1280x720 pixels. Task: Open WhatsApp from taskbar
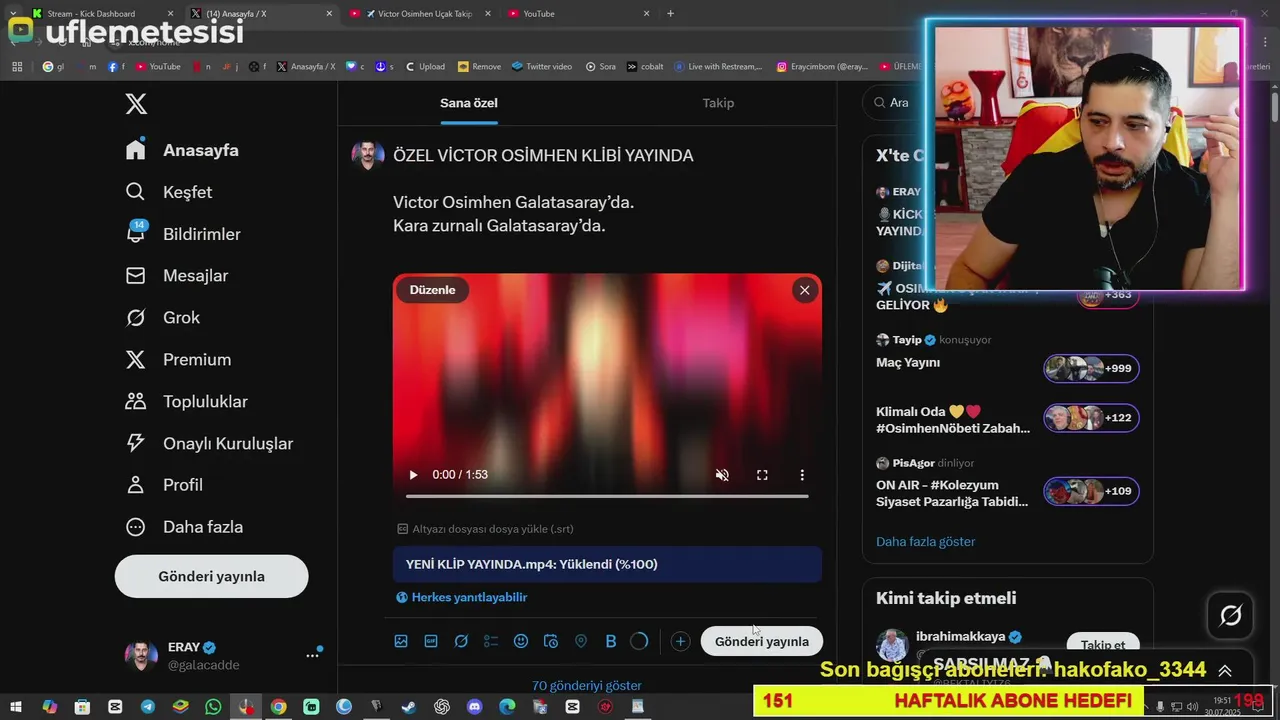pos(213,707)
